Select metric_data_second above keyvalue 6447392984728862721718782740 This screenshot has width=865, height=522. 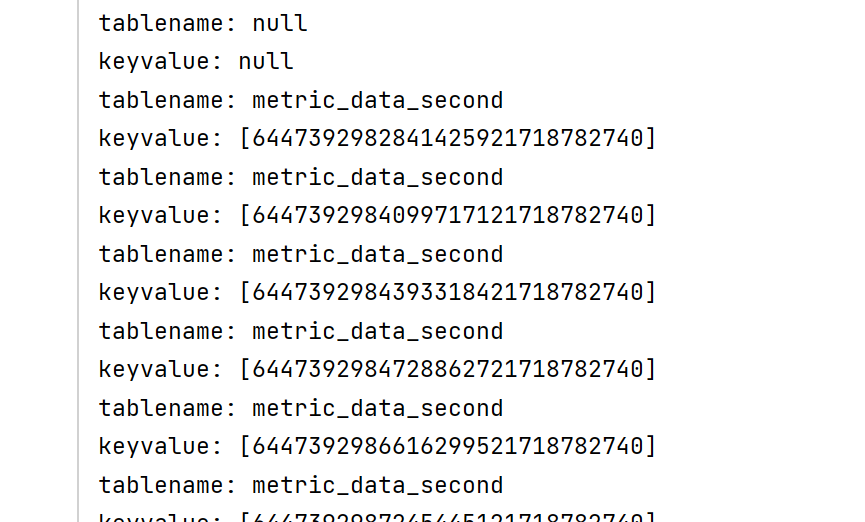point(378,332)
